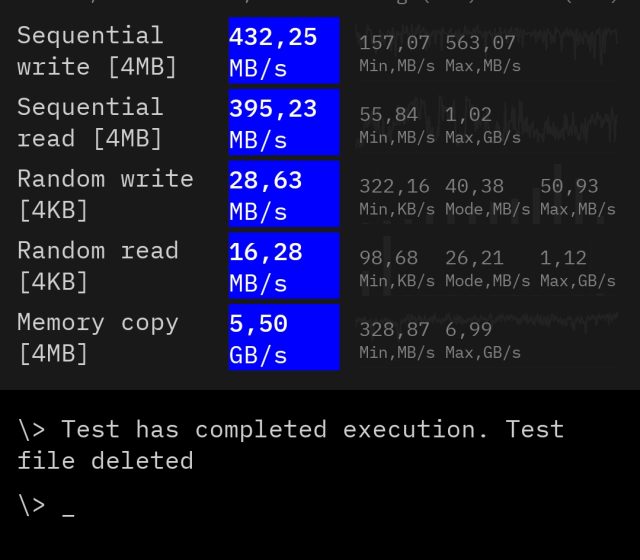
Task: Click the 1,02 GB/s Max sequential read value
Action: pos(482,124)
